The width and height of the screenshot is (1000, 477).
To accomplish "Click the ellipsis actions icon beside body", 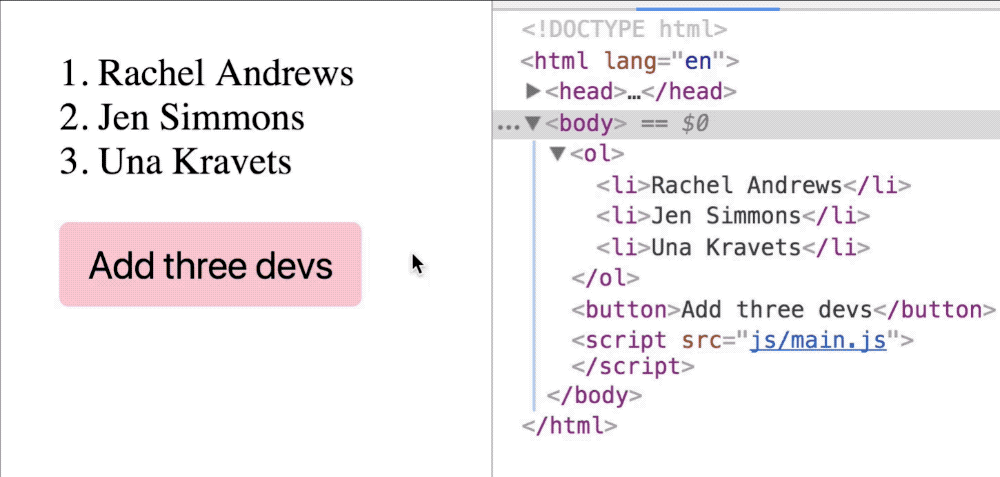I will click(x=507, y=125).
